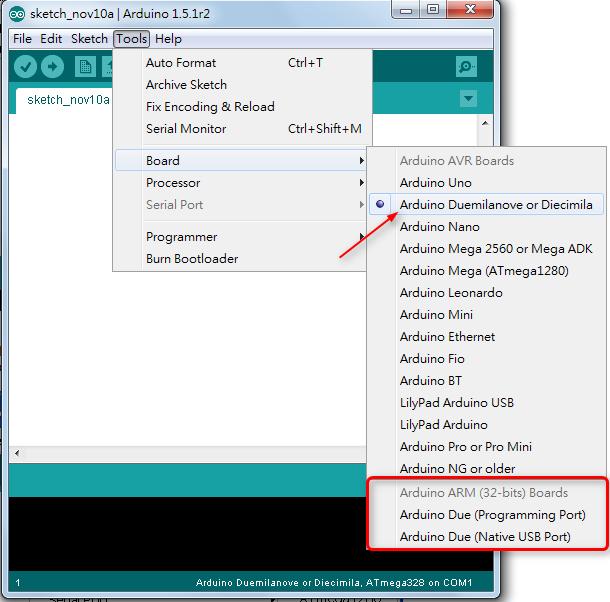Select Fix Encoding & Reload

pos(242,107)
